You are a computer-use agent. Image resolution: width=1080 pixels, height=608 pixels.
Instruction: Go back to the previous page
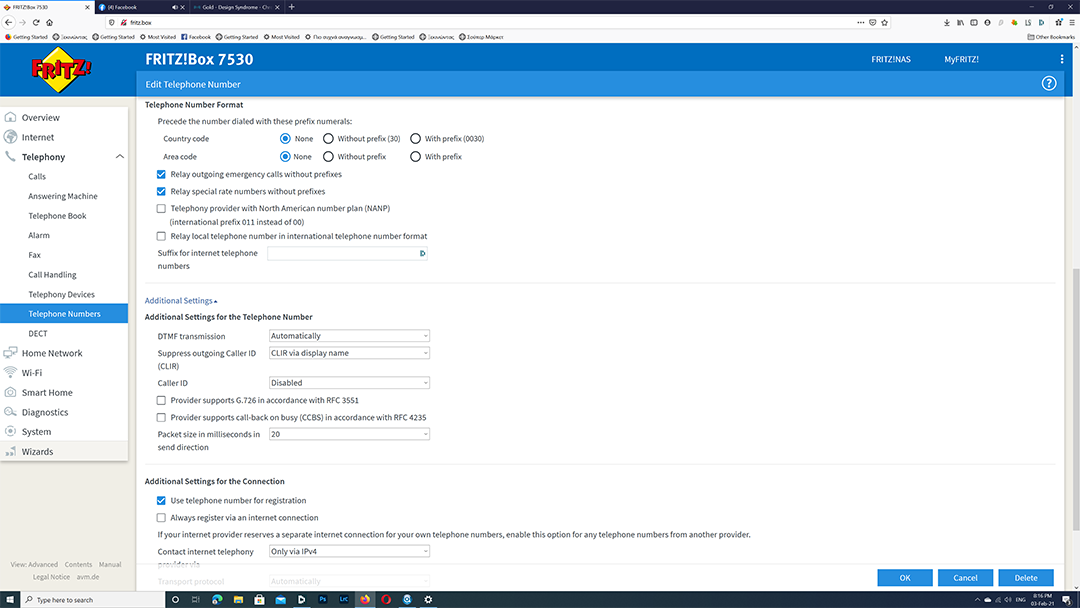click(8, 22)
